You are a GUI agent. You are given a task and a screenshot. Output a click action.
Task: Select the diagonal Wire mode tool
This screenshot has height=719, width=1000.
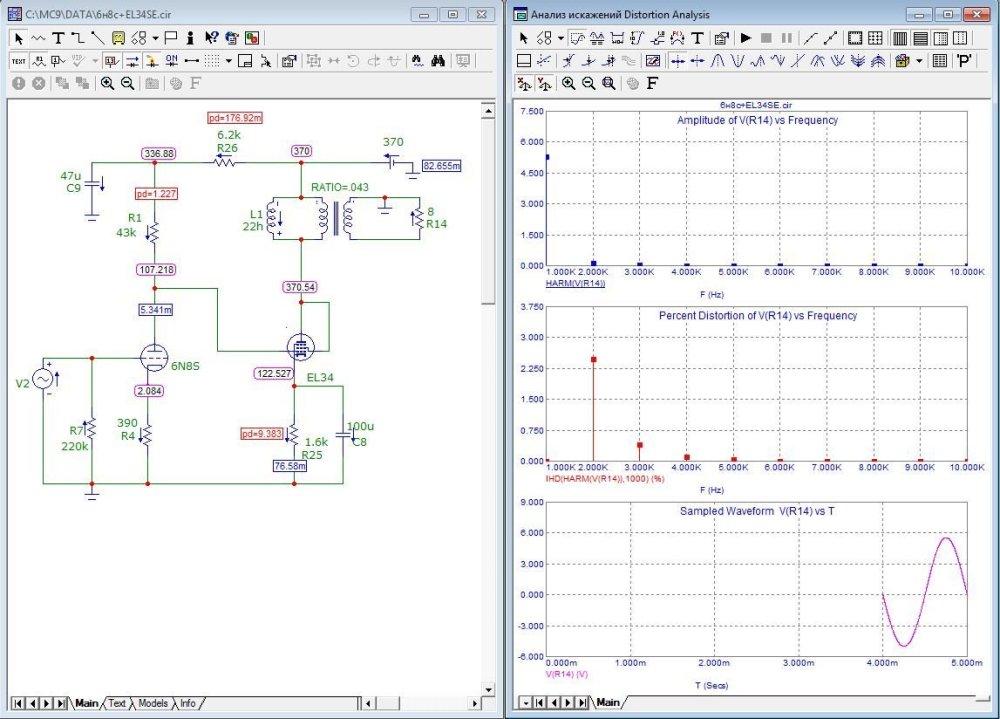click(98, 38)
